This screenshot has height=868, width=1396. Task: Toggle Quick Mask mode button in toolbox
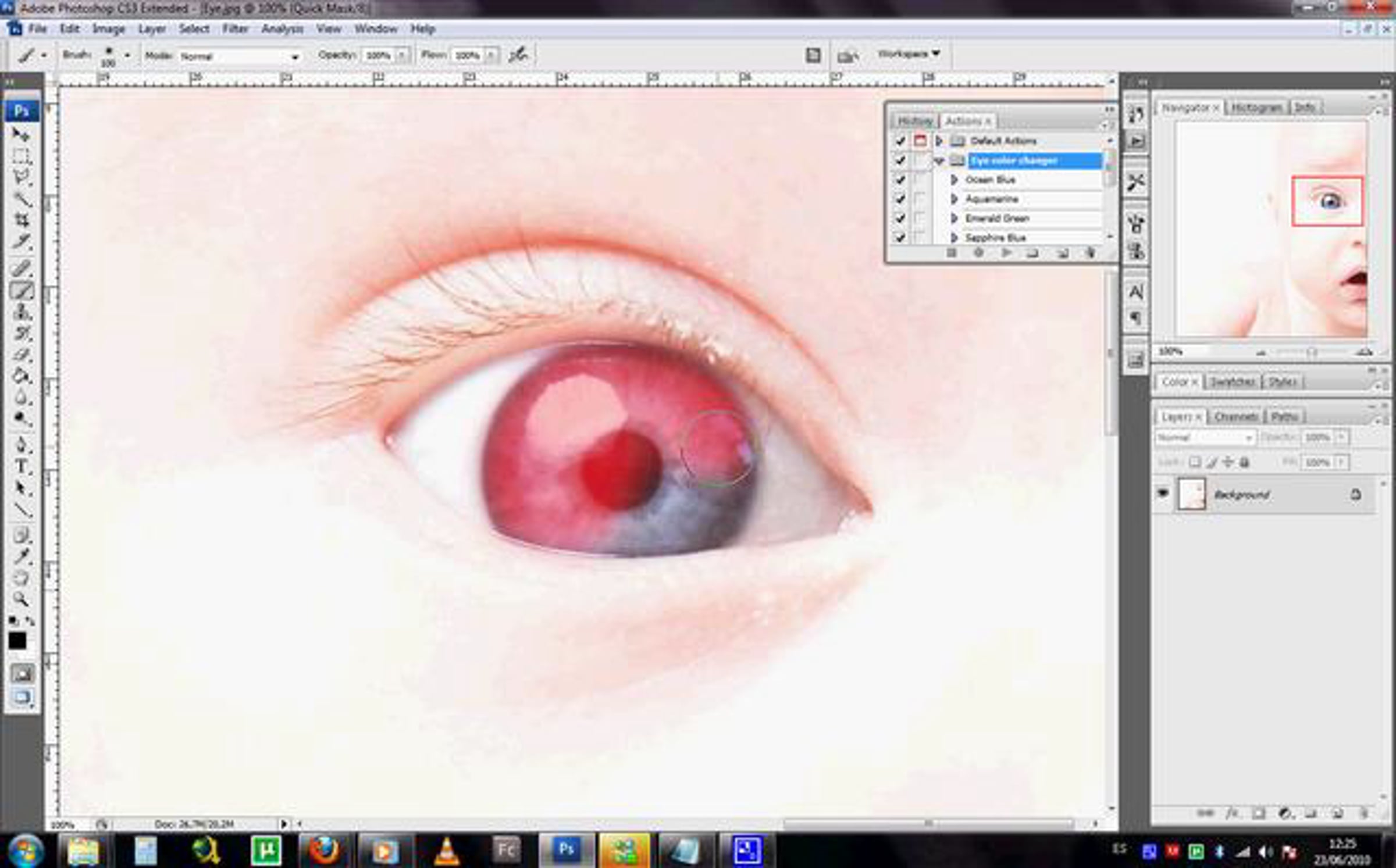pos(22,673)
